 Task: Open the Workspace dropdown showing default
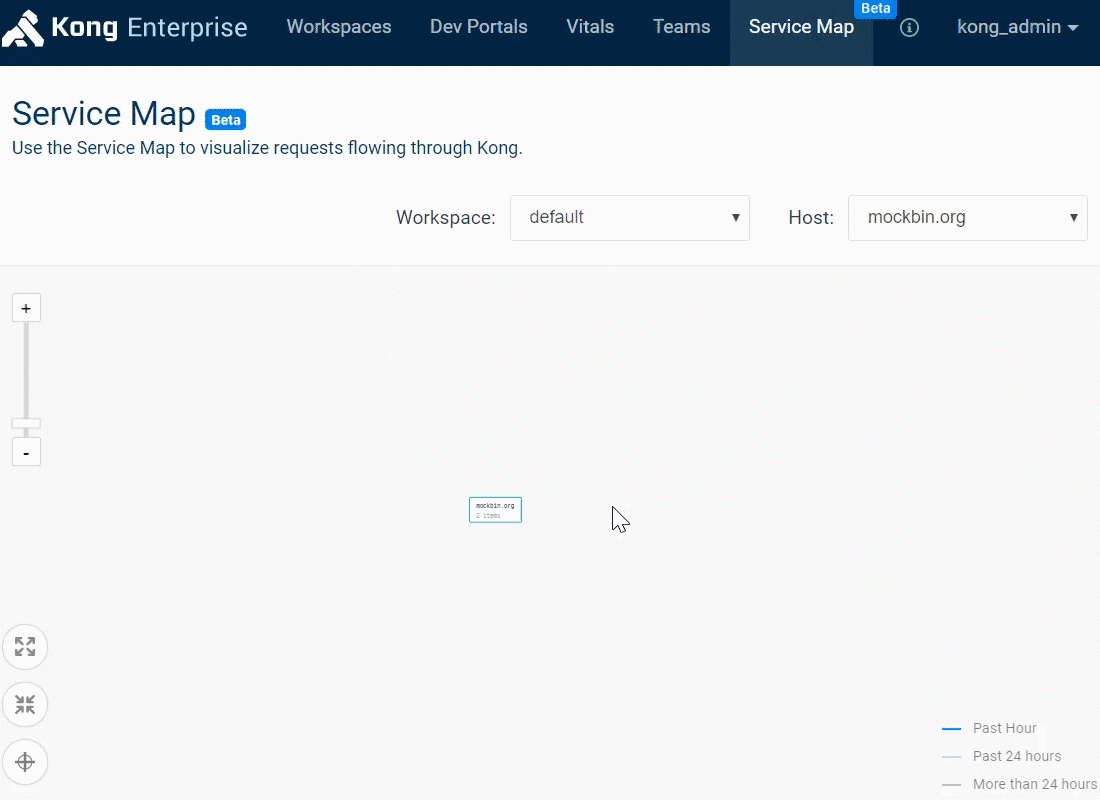[629, 218]
